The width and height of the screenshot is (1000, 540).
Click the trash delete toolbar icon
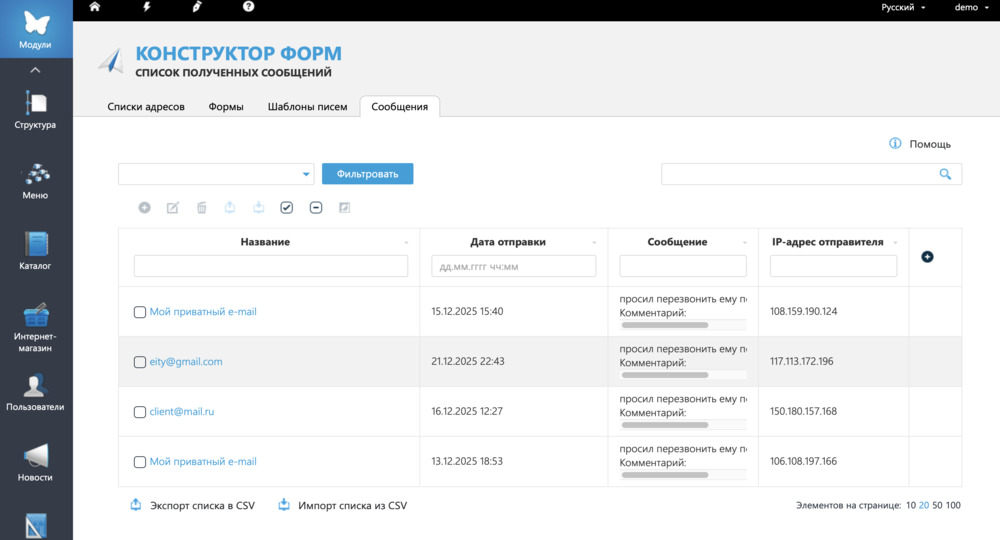(202, 207)
